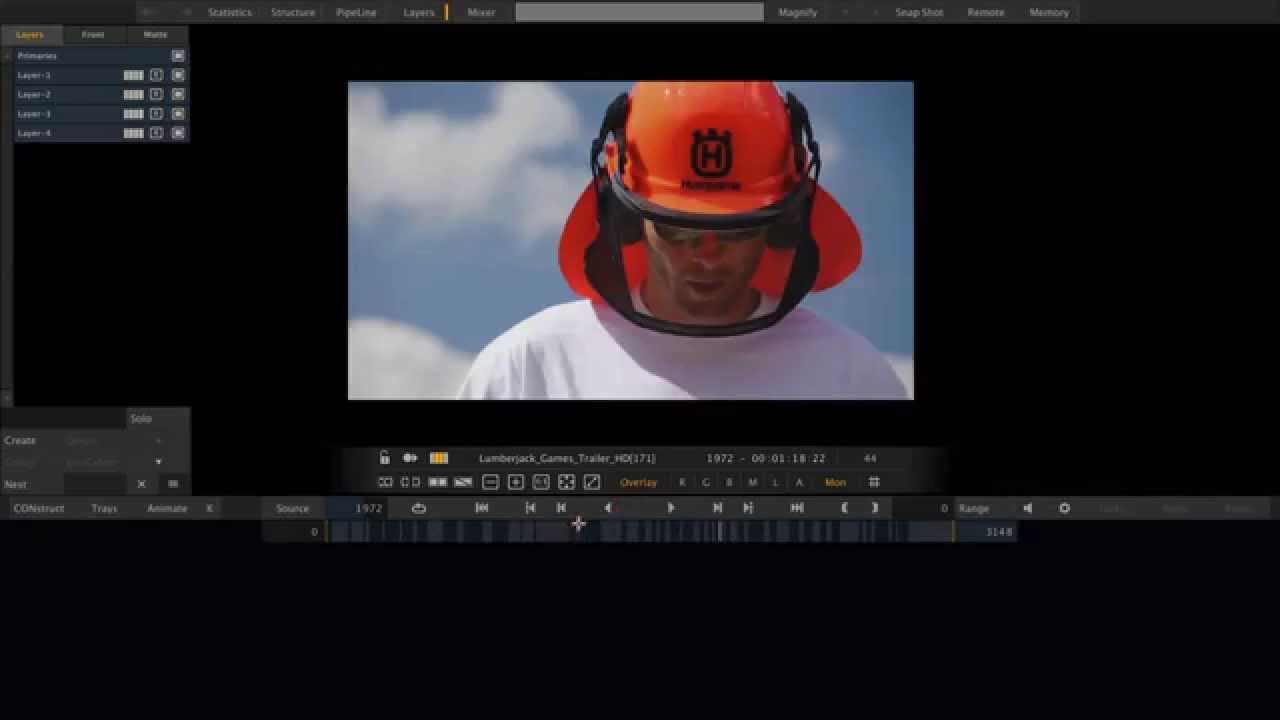Toggle the lock icon beside the clip name

click(x=384, y=458)
